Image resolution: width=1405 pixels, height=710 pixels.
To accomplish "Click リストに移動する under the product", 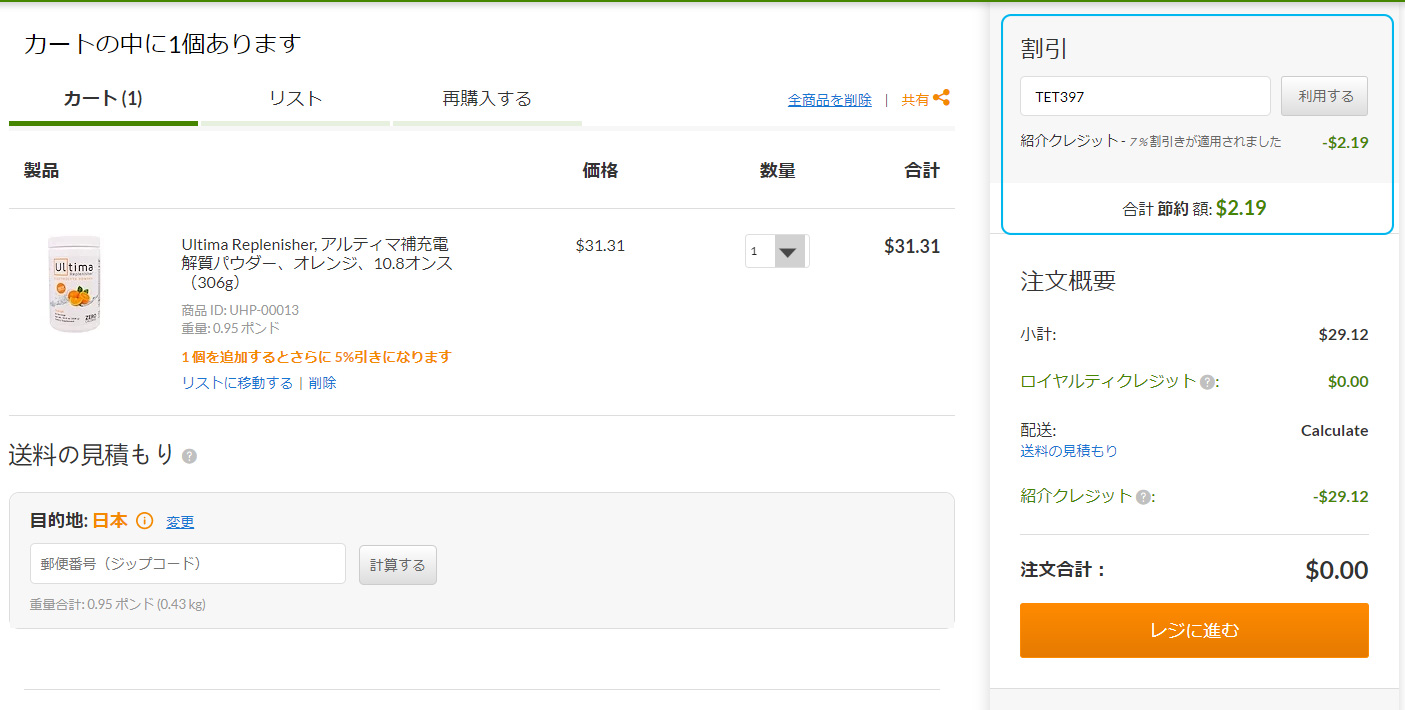I will click(x=237, y=383).
